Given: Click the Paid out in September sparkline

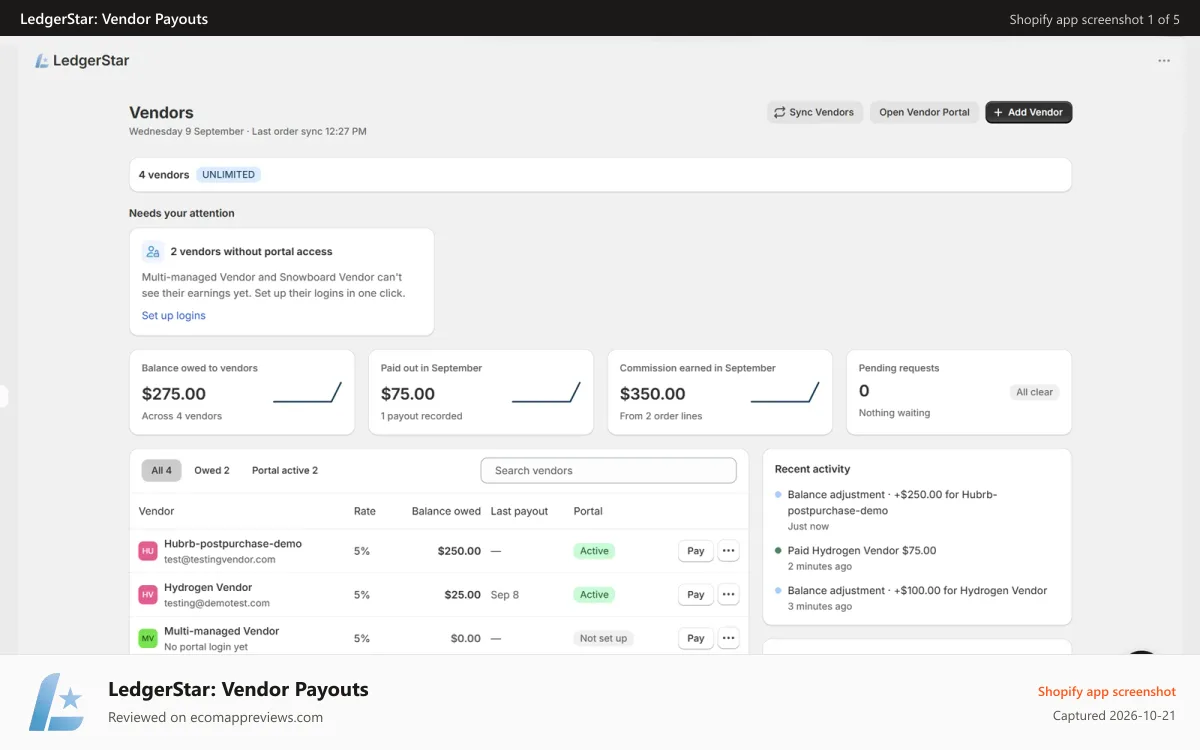Looking at the screenshot, I should coord(546,393).
